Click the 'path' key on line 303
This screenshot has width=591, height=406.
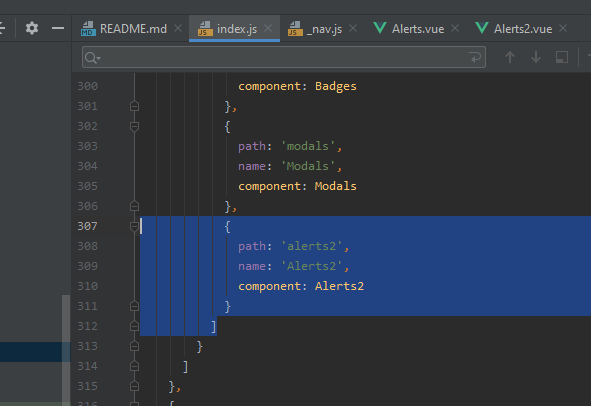pyautogui.click(x=252, y=146)
